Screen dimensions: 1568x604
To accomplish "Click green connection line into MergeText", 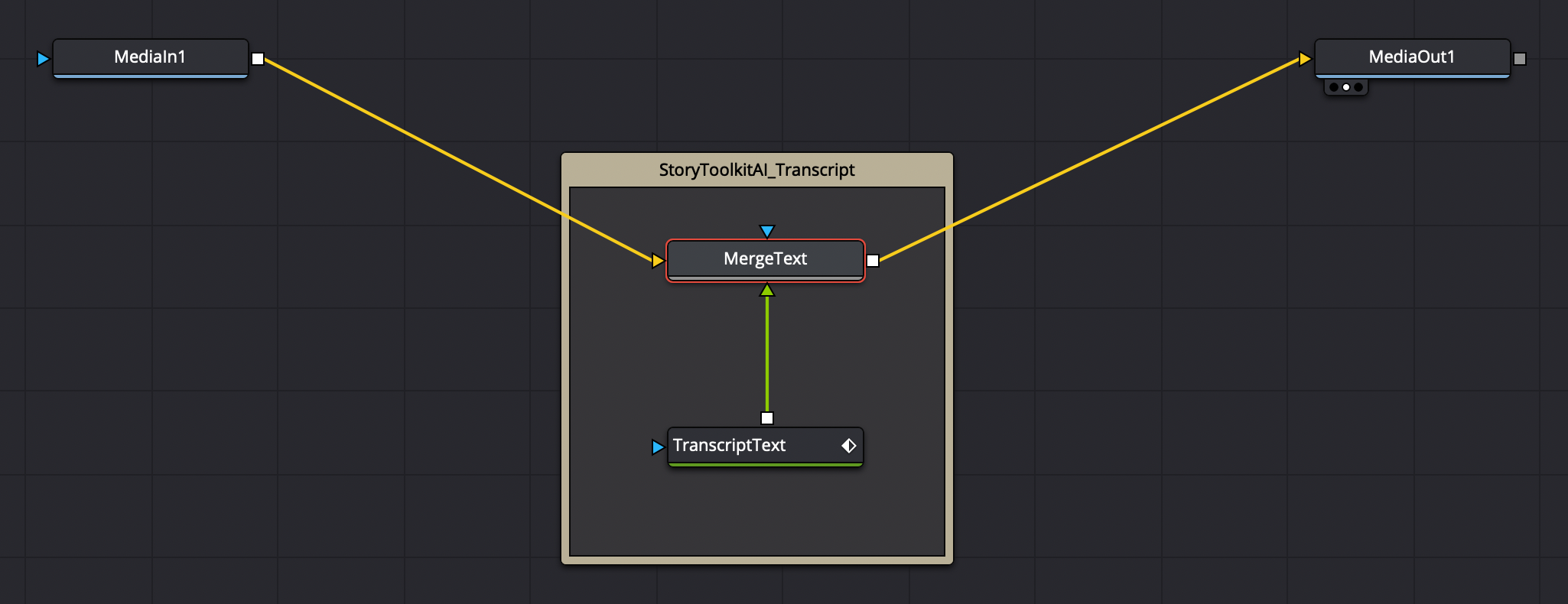I will [x=767, y=355].
